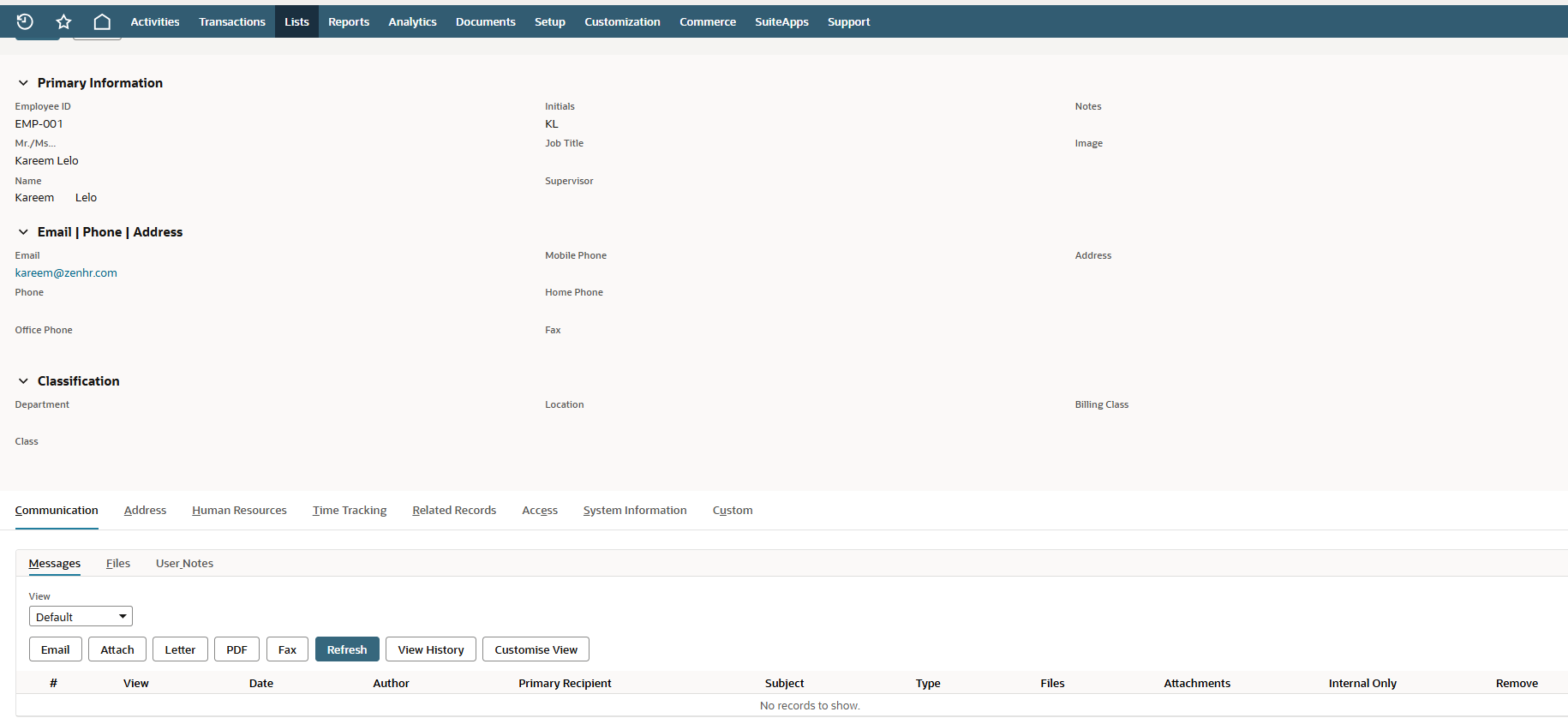Screen dimensions: 1568x718
Task: Click the Email button
Action: pos(56,649)
